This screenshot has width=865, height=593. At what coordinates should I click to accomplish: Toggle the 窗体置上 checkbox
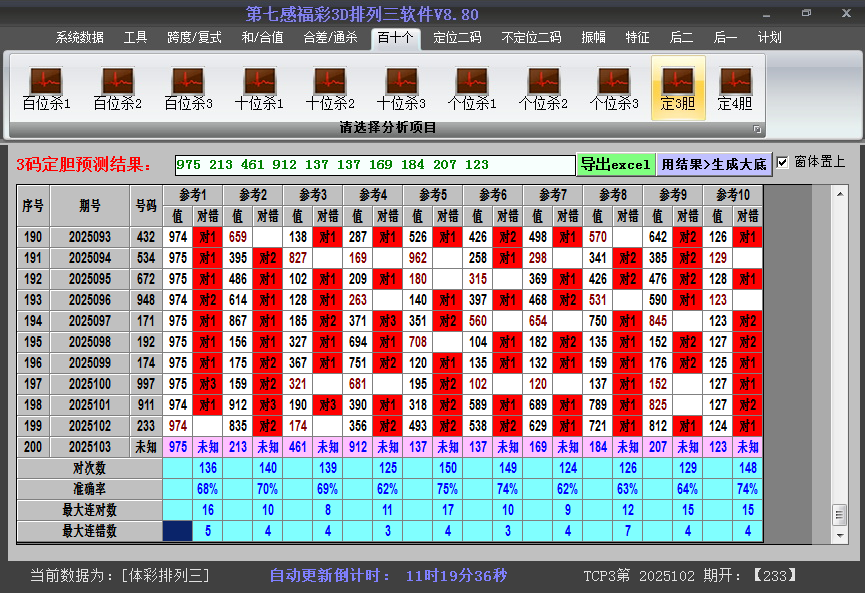pos(782,162)
